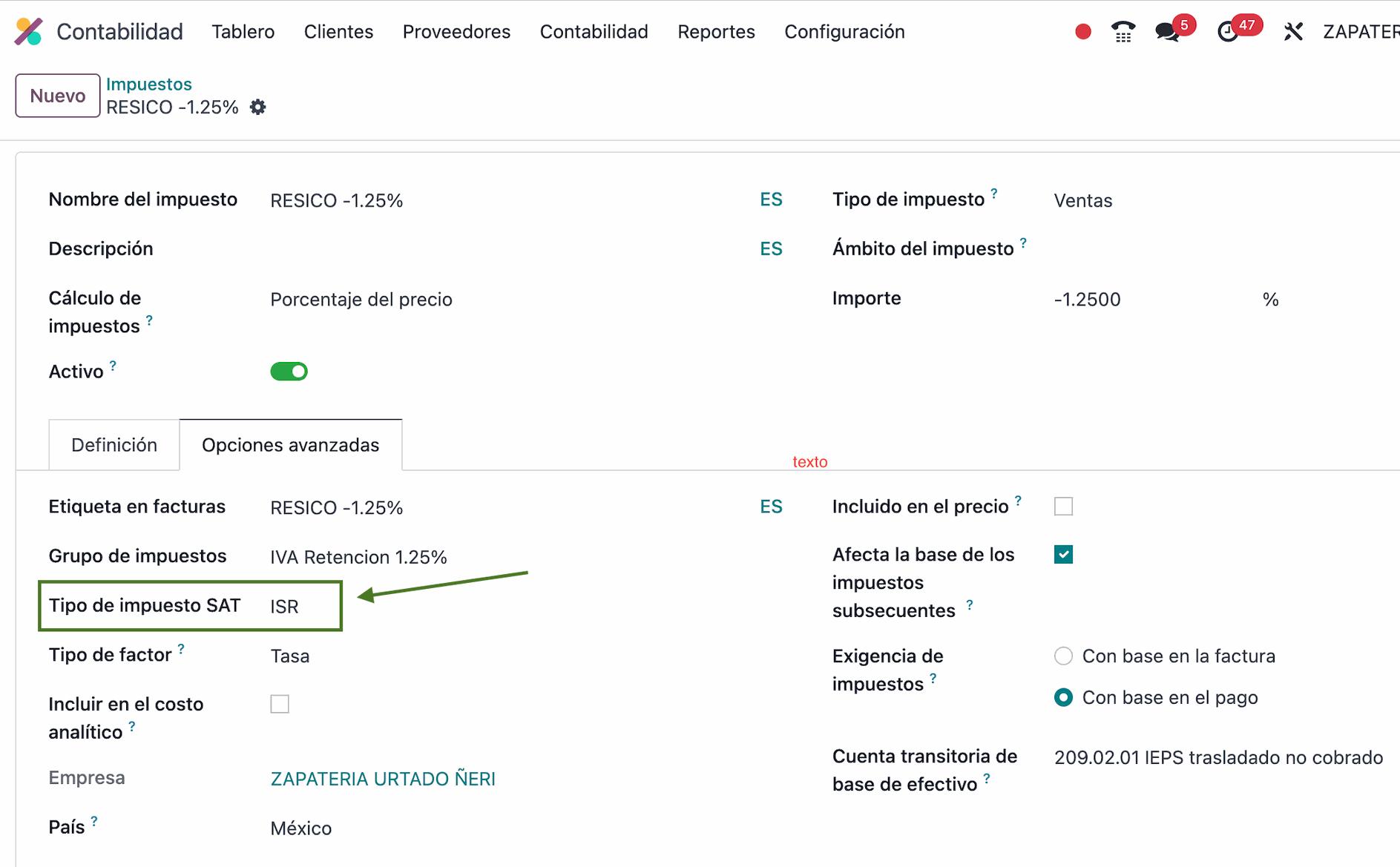Select the Con base en la factura radio option

pos(1063,656)
